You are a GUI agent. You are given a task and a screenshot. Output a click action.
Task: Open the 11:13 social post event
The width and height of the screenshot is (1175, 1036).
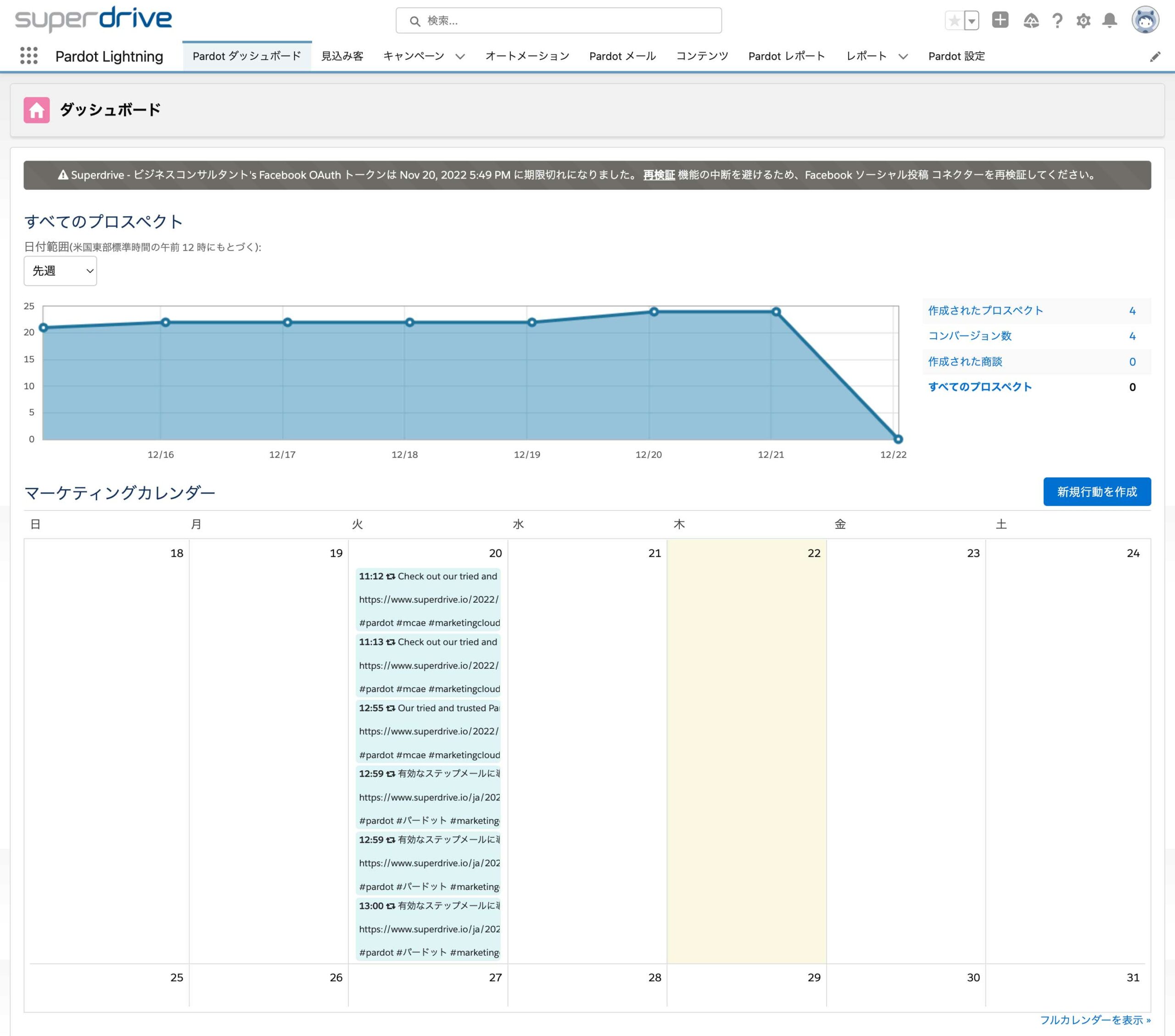coord(428,665)
